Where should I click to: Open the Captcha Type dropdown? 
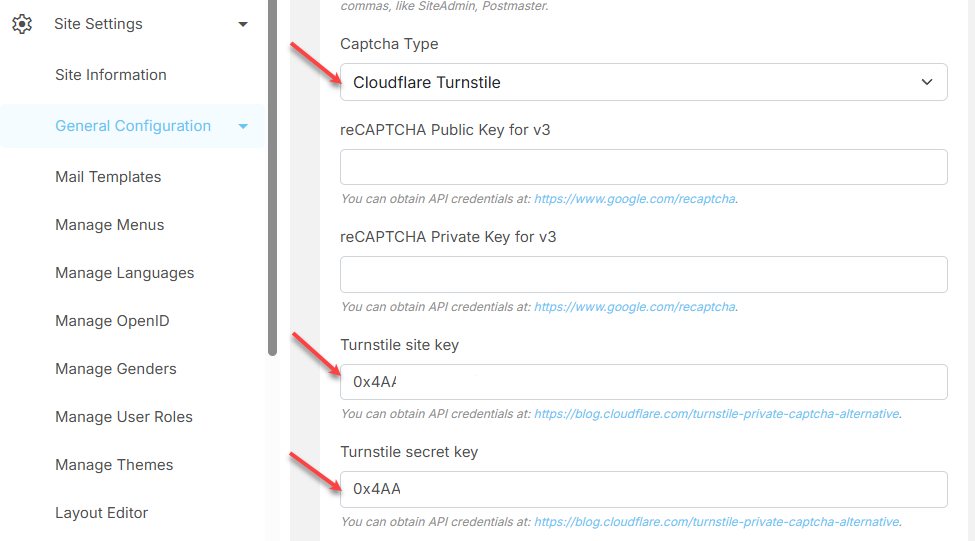tap(643, 82)
